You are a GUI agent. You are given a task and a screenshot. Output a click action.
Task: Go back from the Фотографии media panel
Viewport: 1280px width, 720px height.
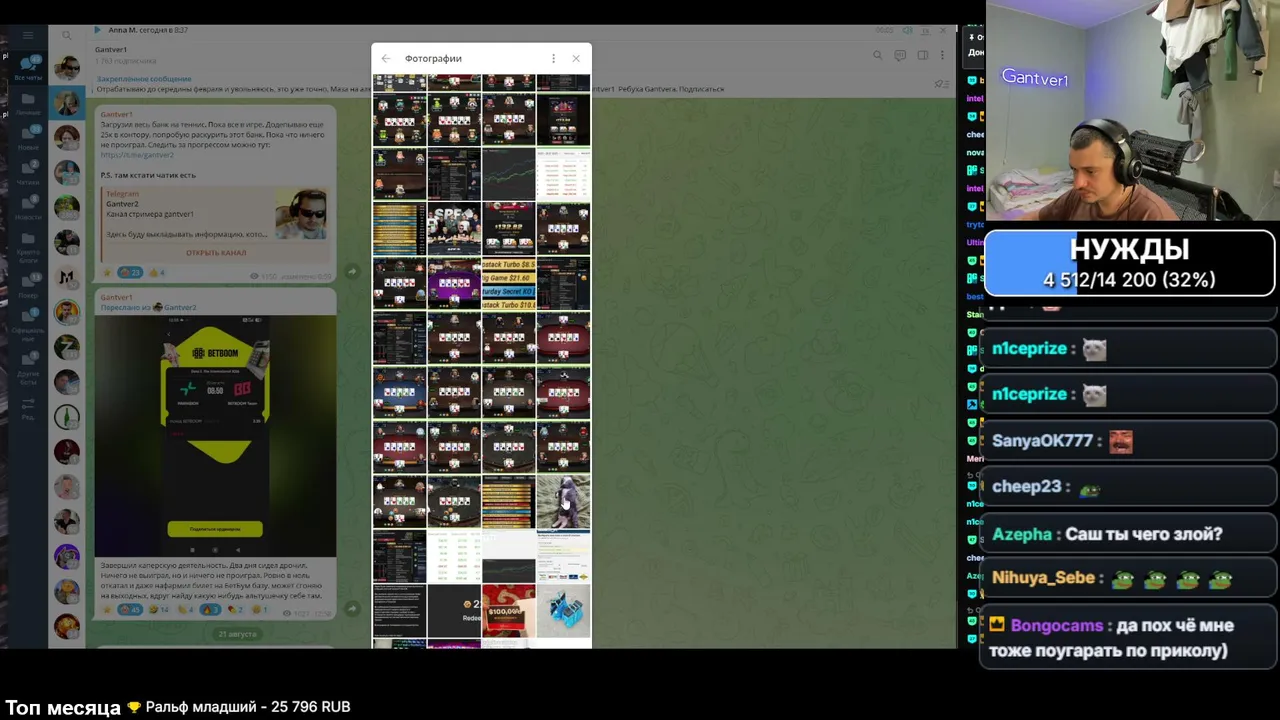(x=386, y=59)
